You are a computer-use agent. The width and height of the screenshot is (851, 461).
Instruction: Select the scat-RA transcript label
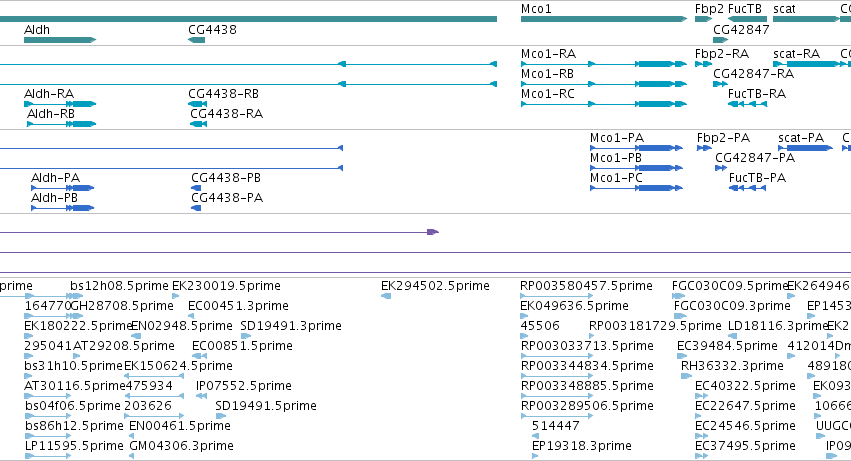click(796, 54)
